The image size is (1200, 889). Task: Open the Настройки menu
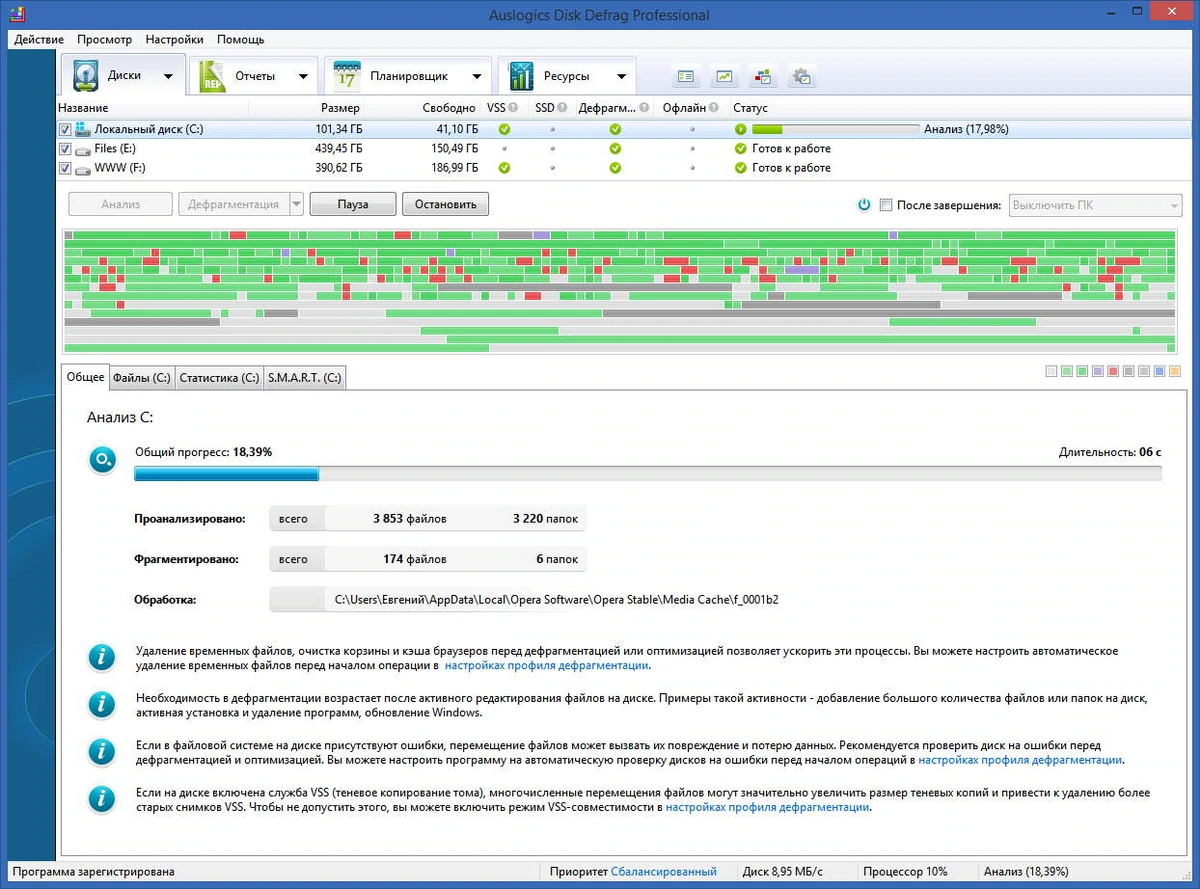click(x=174, y=39)
